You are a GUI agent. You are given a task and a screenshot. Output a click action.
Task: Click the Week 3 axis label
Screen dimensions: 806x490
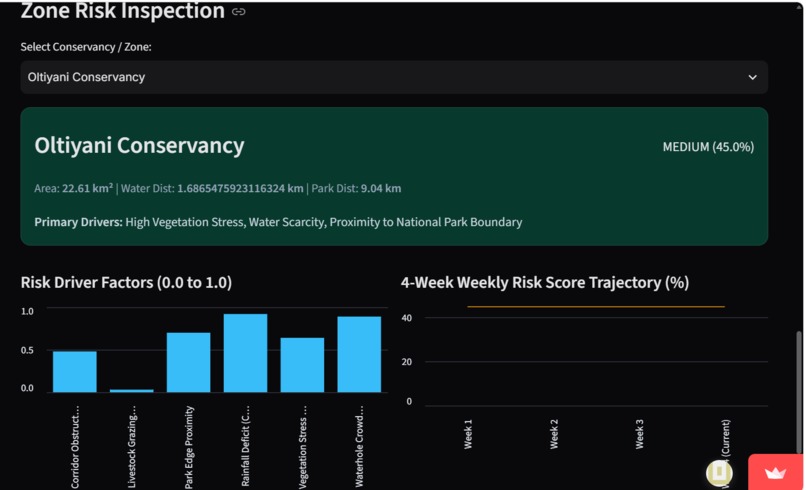point(639,434)
